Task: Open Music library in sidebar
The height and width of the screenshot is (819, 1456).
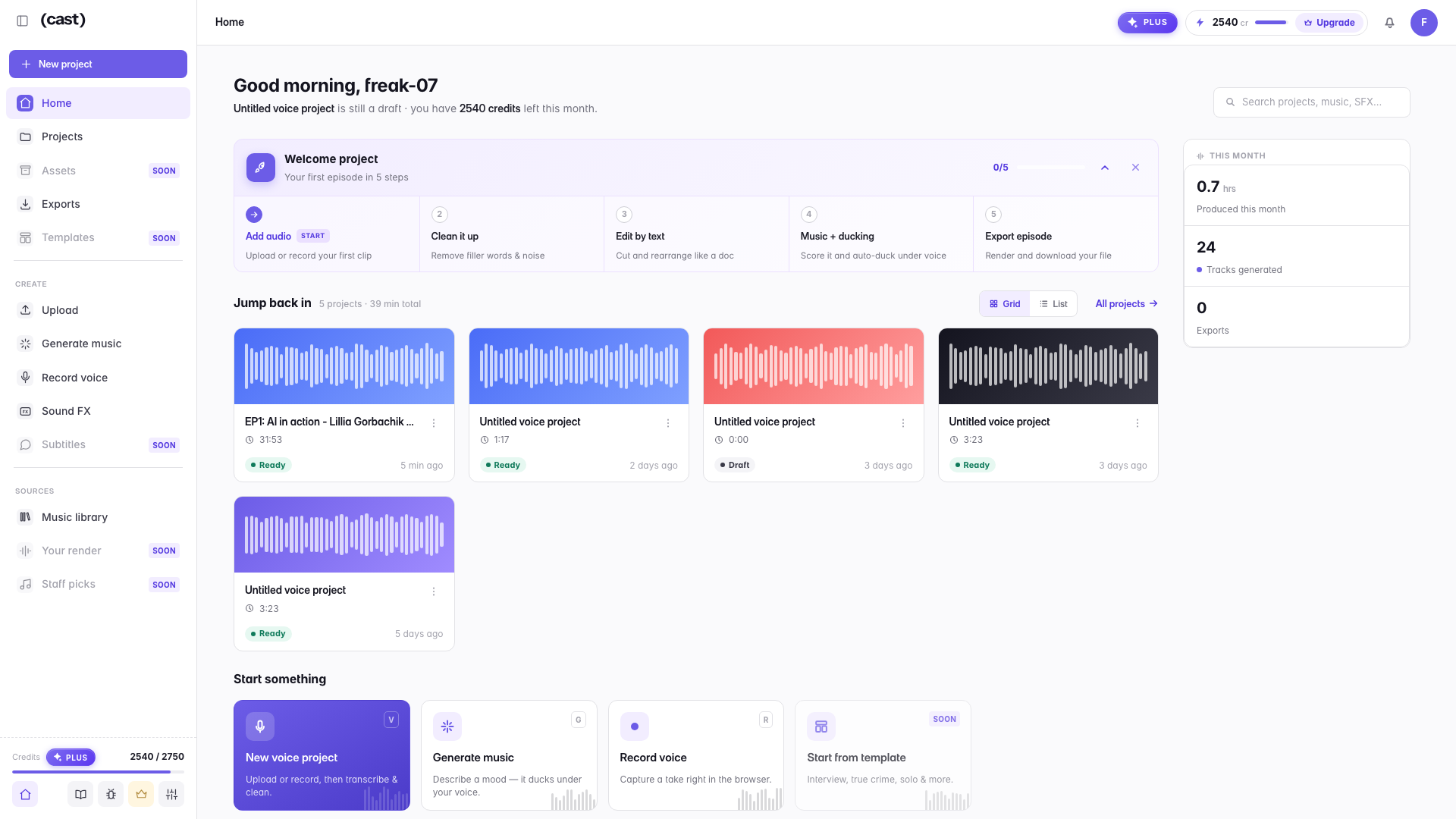Action: point(98,517)
